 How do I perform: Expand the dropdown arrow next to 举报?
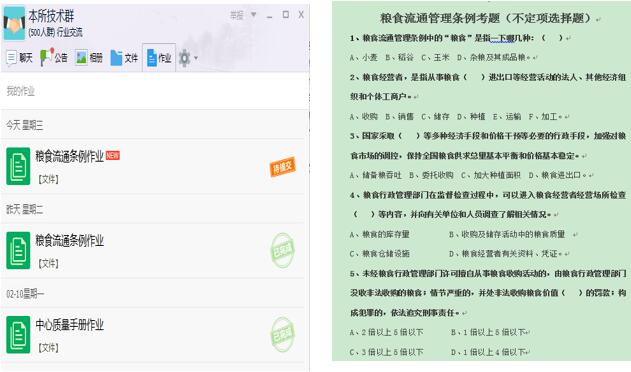click(254, 15)
